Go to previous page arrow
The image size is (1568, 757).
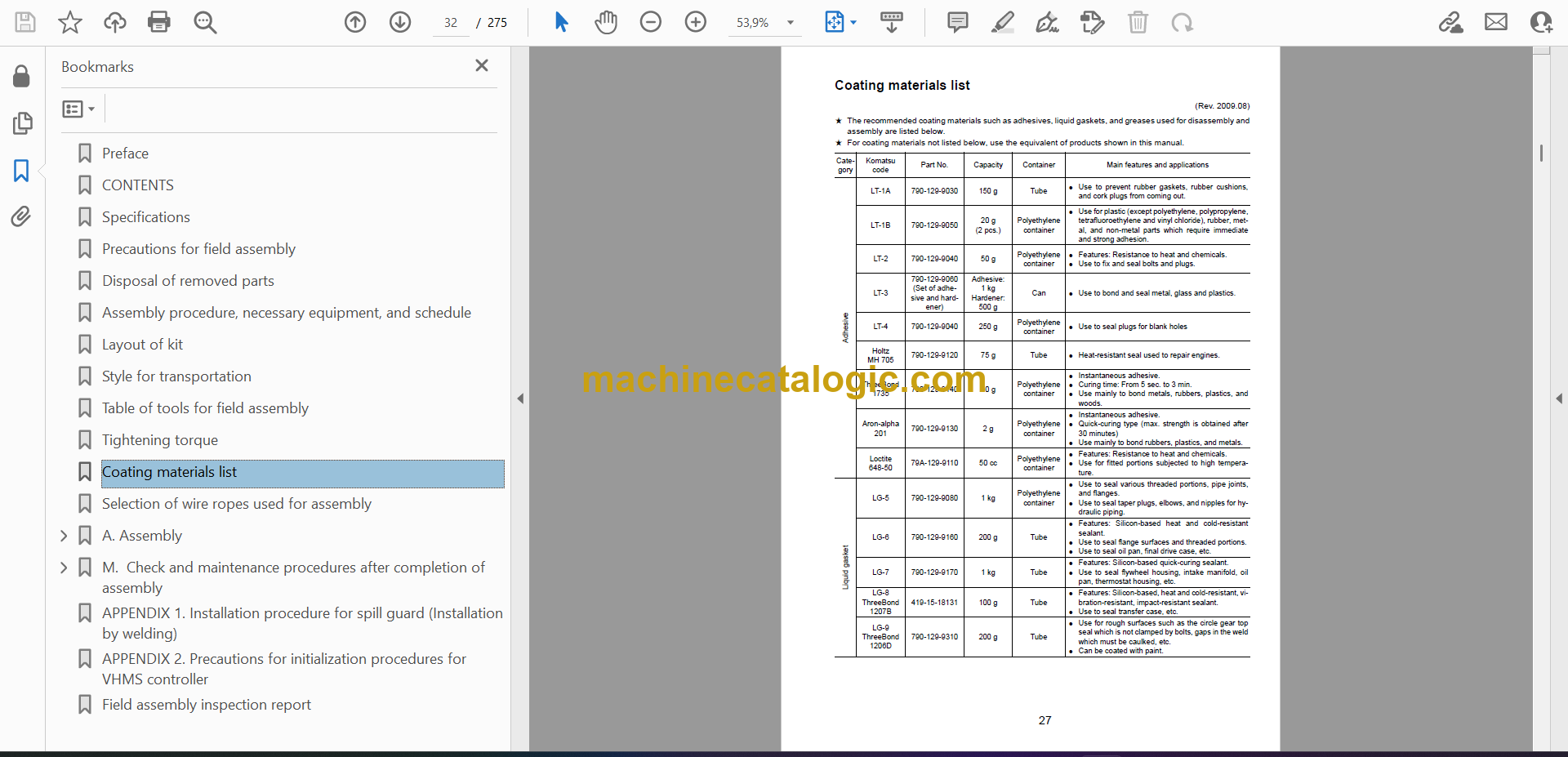point(355,22)
